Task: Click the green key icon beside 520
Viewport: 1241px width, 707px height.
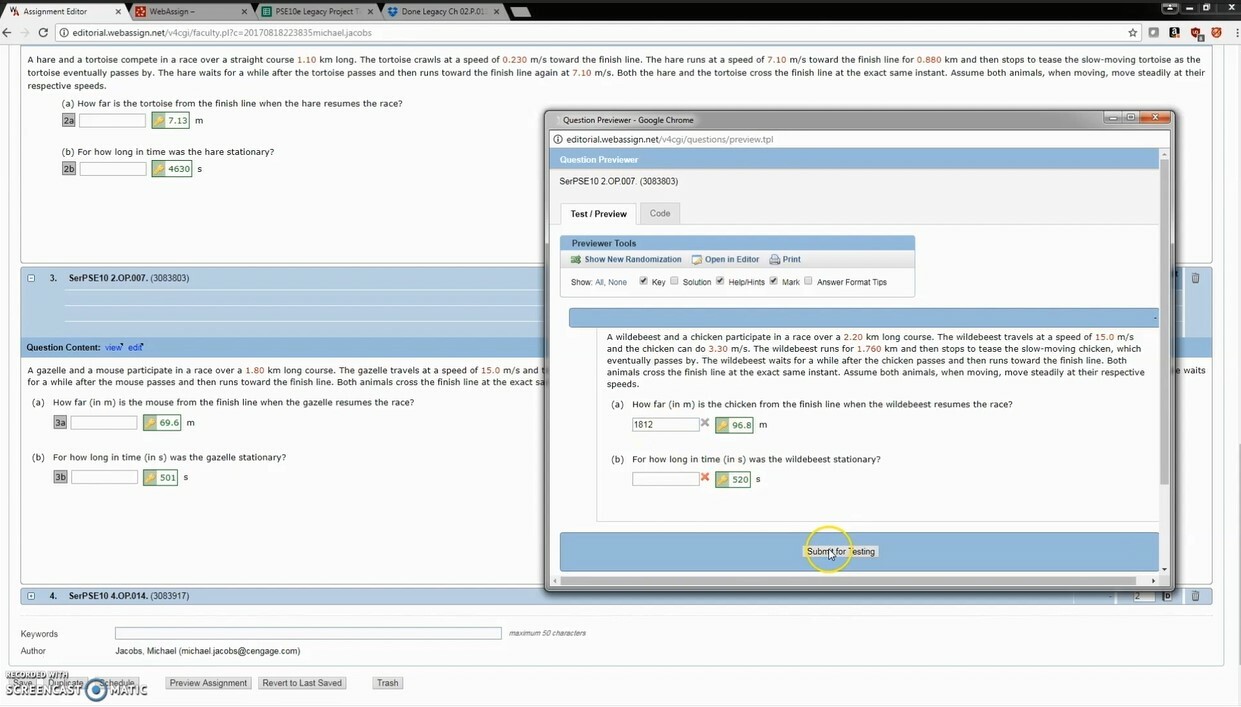Action: tap(724, 478)
